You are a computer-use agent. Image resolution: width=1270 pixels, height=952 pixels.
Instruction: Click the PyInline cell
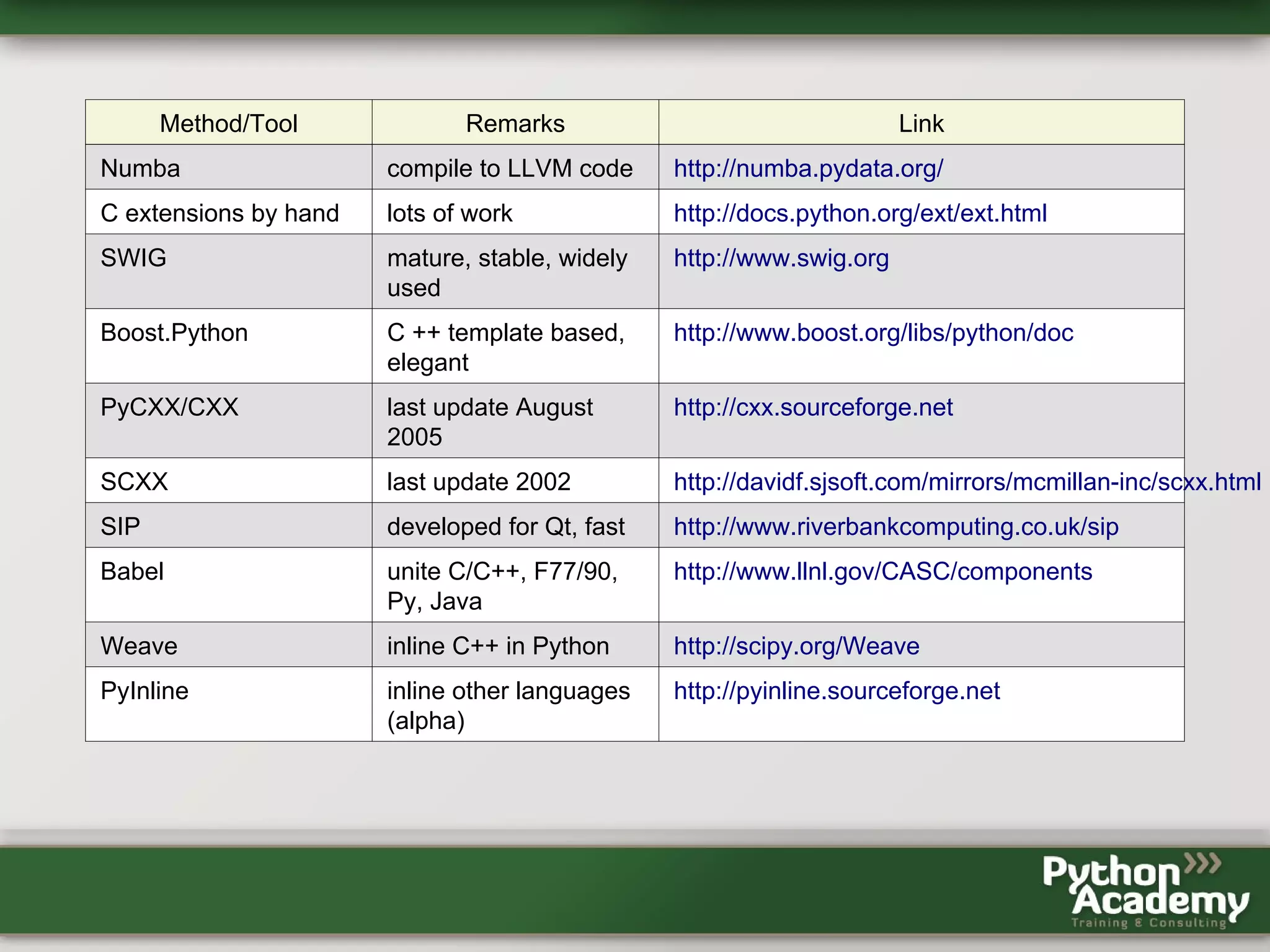(229, 704)
